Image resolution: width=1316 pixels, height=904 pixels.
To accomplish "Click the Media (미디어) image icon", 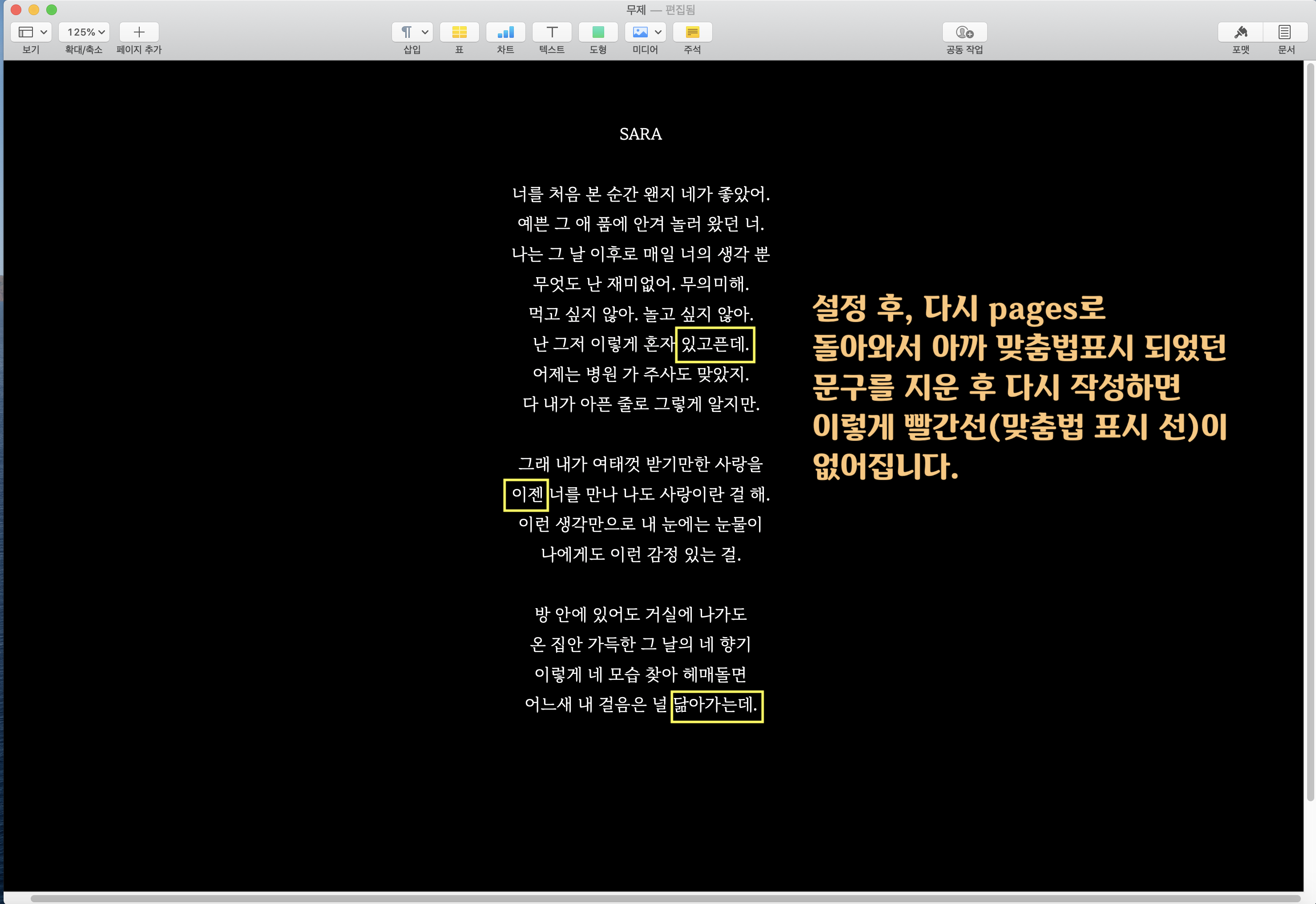I will coord(640,32).
